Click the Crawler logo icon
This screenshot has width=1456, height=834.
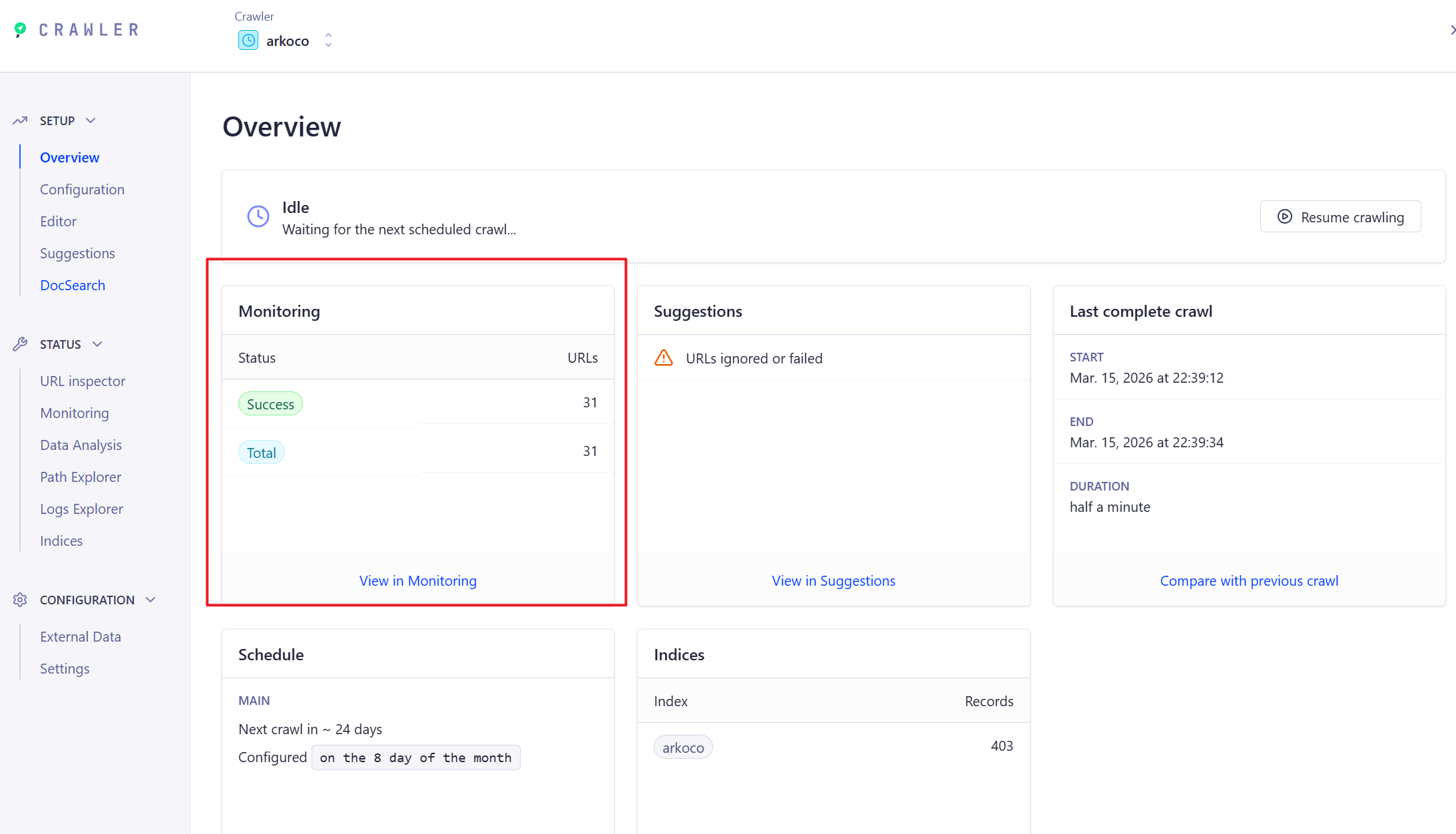pyautogui.click(x=20, y=30)
